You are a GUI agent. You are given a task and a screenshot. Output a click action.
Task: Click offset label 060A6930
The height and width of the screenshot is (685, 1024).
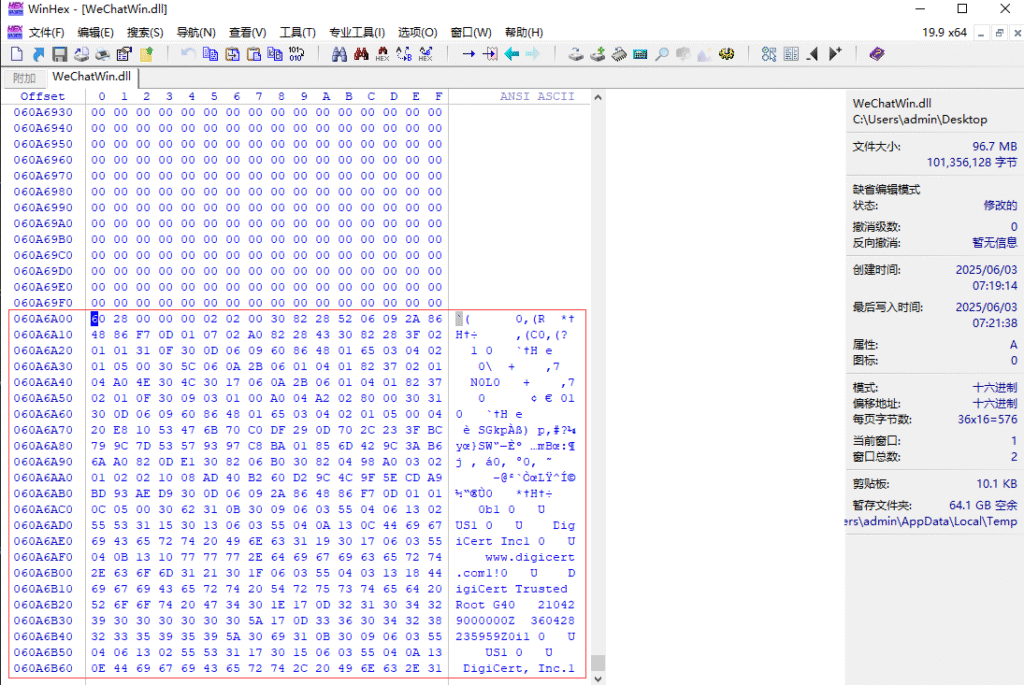click(43, 112)
